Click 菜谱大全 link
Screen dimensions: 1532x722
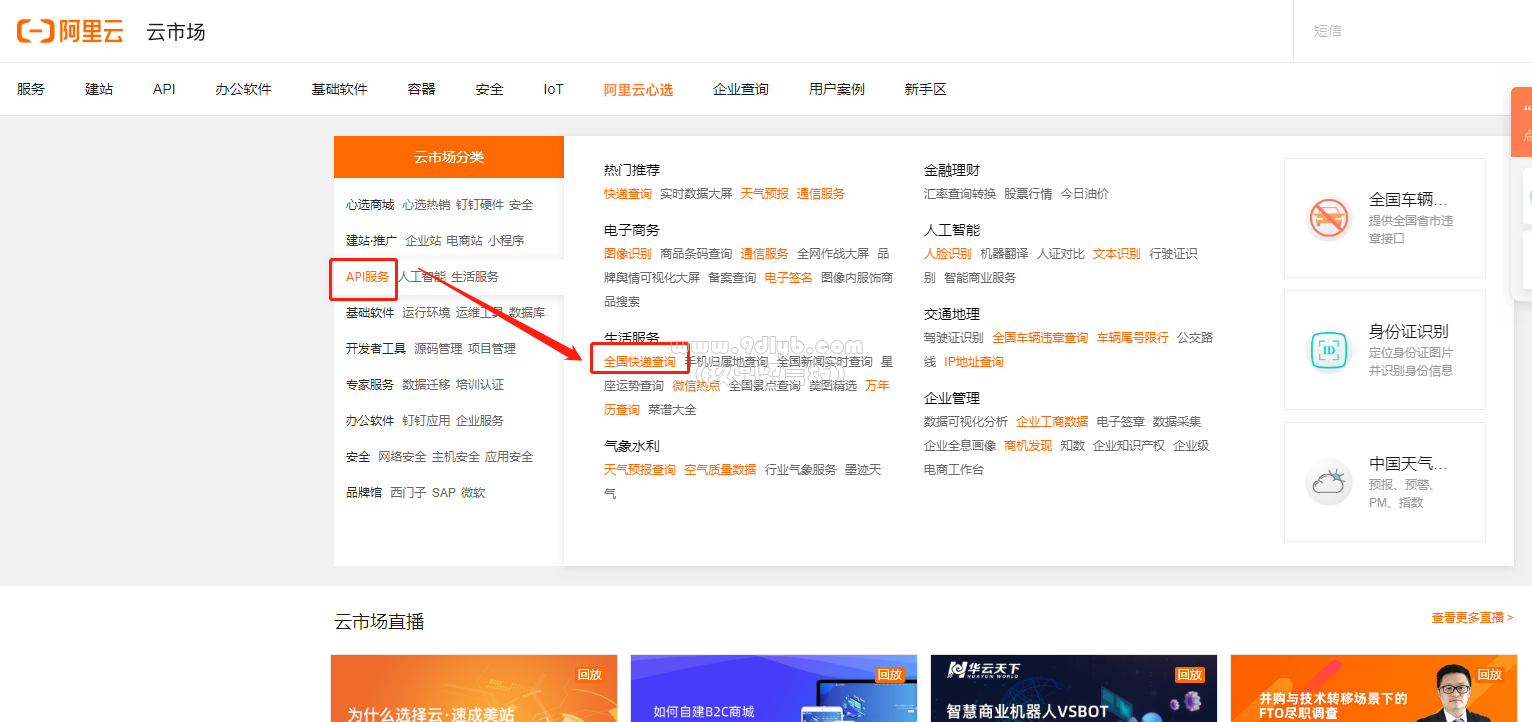click(x=672, y=410)
